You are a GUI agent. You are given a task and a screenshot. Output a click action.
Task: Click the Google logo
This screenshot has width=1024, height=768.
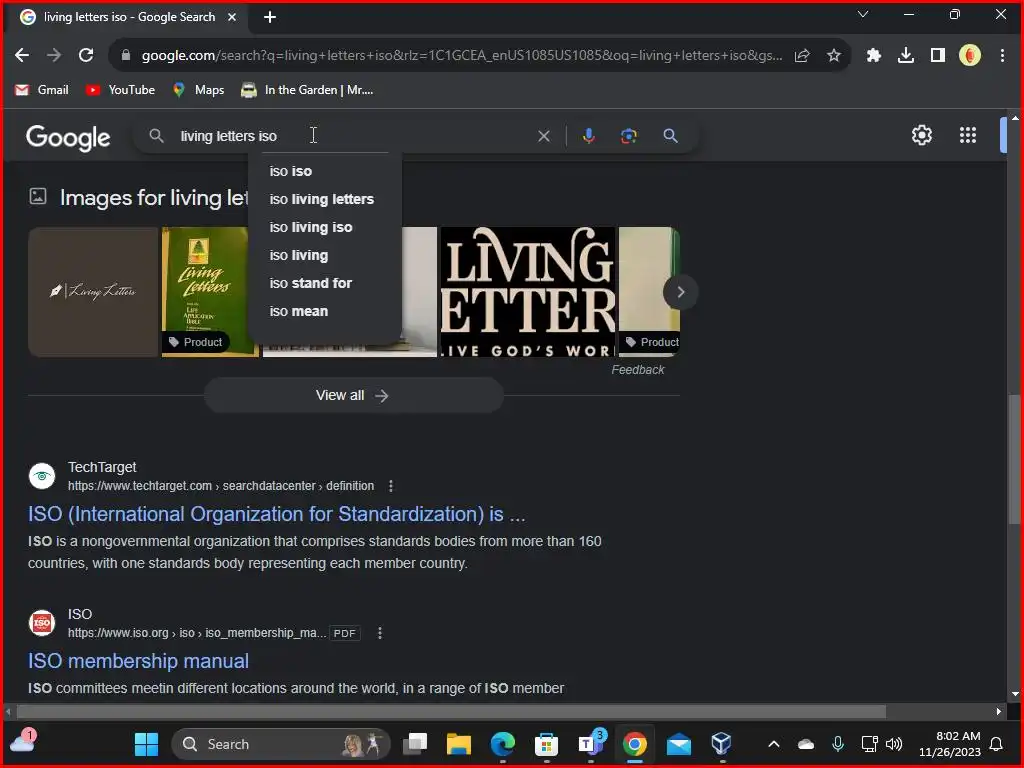(68, 138)
